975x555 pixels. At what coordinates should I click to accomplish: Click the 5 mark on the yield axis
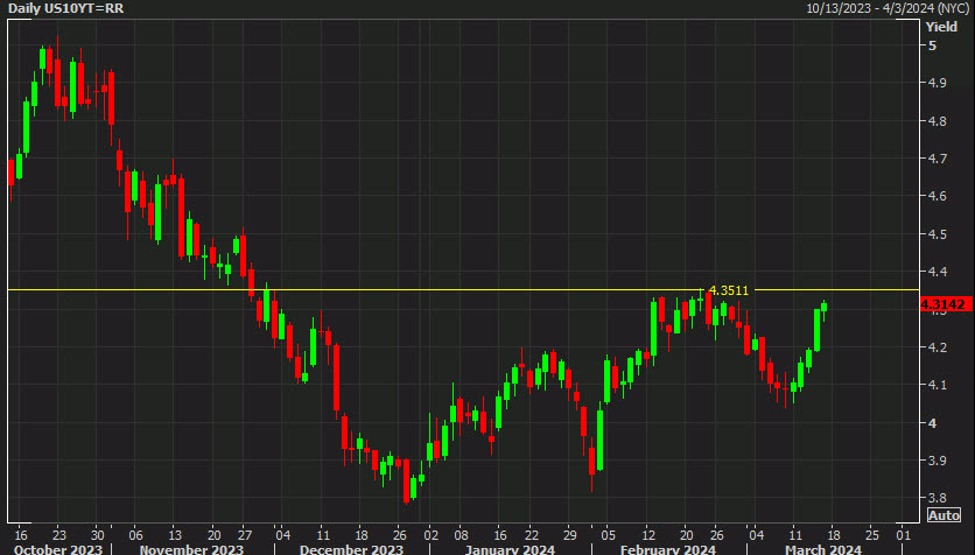pyautogui.click(x=932, y=45)
